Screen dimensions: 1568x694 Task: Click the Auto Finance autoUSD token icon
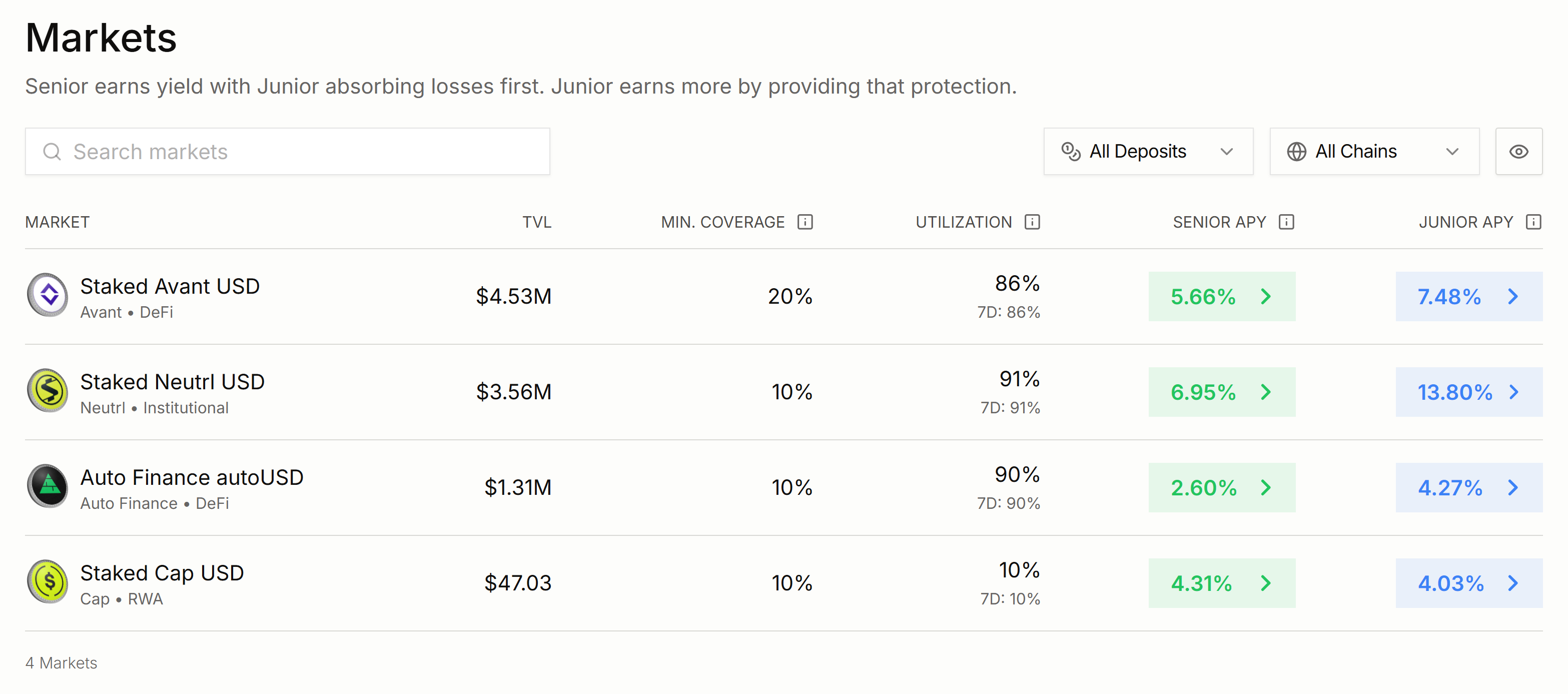tap(48, 487)
